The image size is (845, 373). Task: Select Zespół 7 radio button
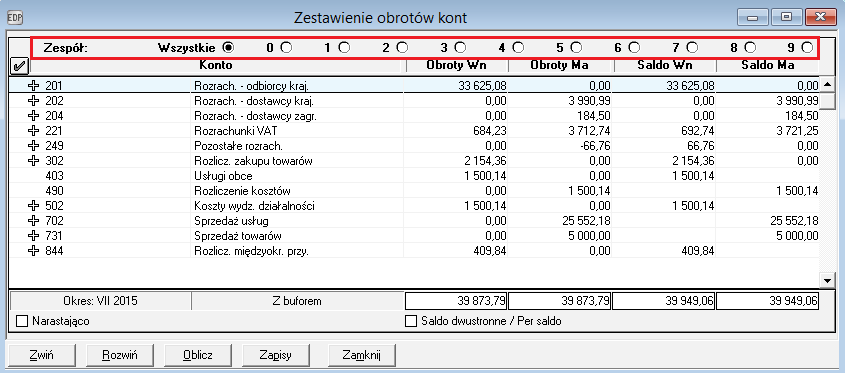pos(692,47)
